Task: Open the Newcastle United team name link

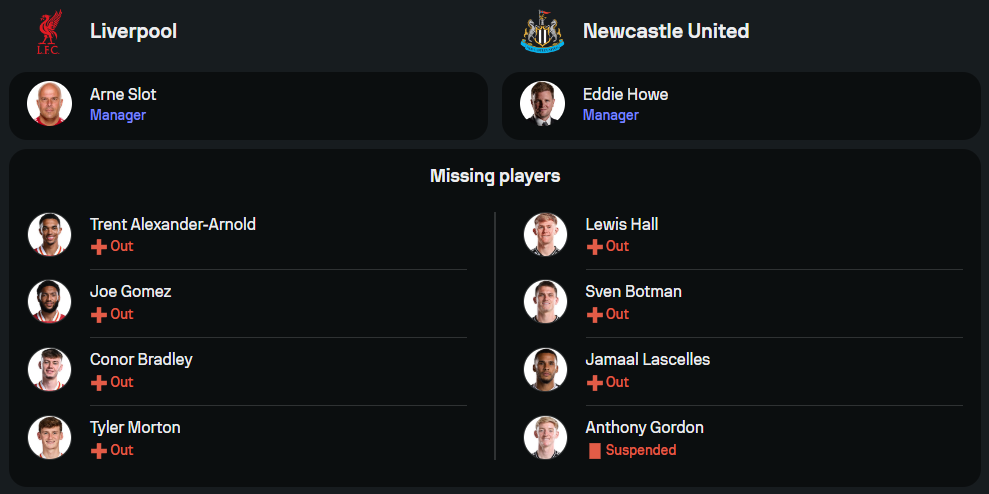Action: (665, 31)
